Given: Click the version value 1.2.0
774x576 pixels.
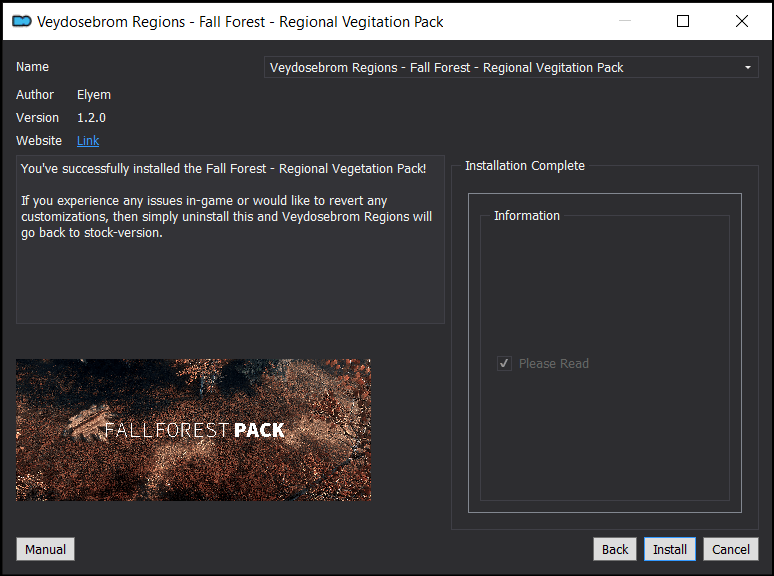Looking at the screenshot, I should [91, 117].
